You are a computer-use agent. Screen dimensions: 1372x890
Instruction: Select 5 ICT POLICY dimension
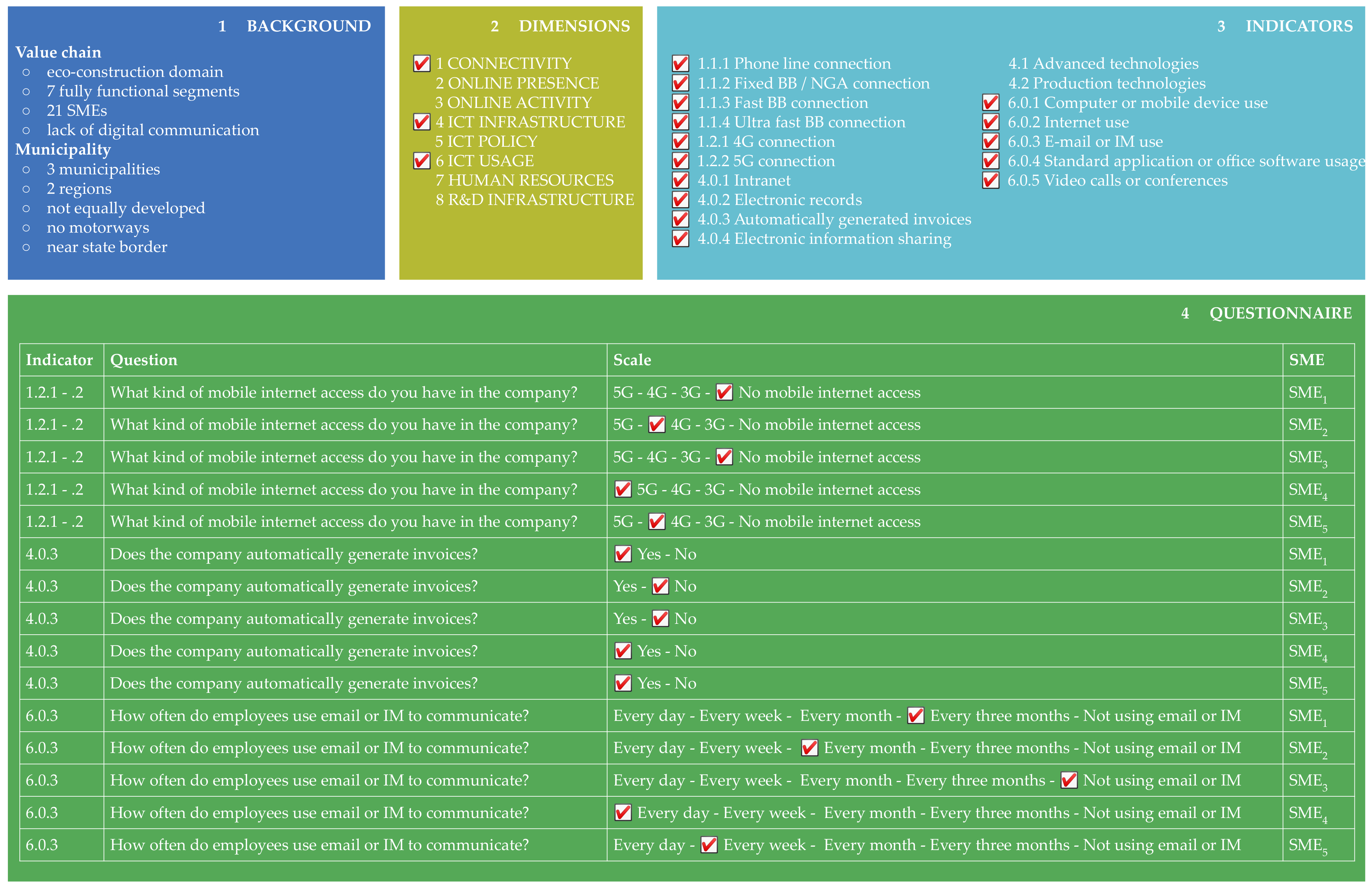486,141
